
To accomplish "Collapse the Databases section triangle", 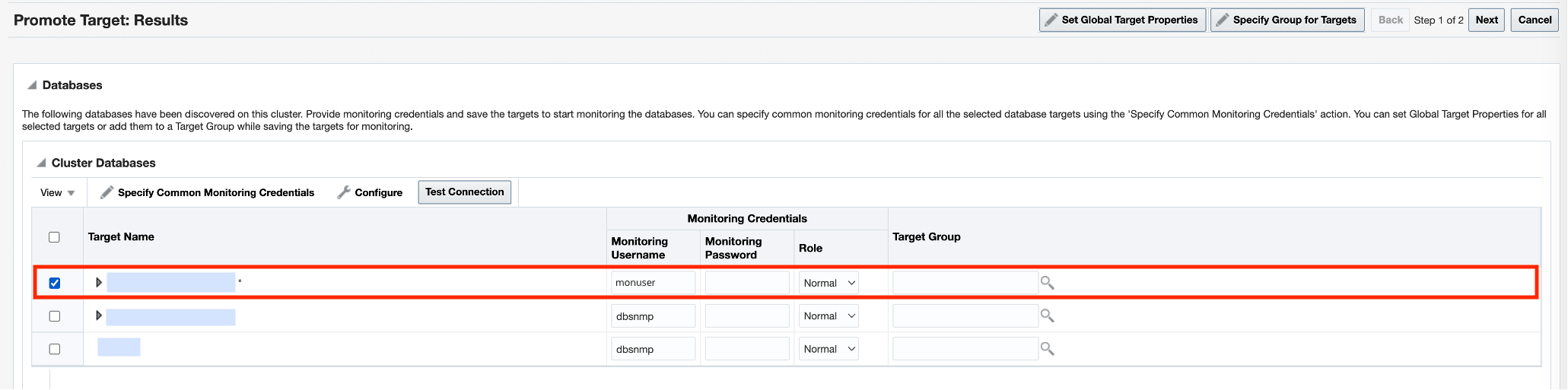I will (32, 85).
